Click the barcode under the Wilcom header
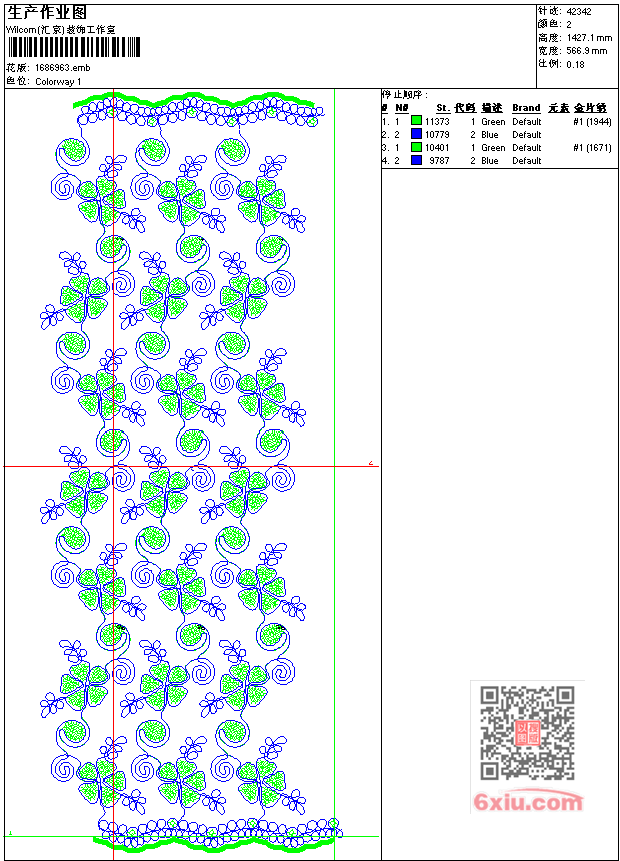Image resolution: width=620 pixels, height=861 pixels. [x=69, y=49]
